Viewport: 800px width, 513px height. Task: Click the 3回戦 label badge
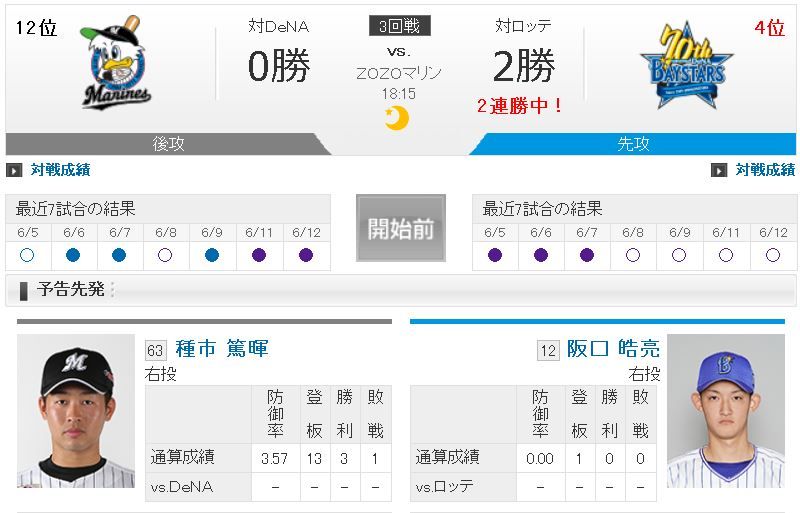399,26
